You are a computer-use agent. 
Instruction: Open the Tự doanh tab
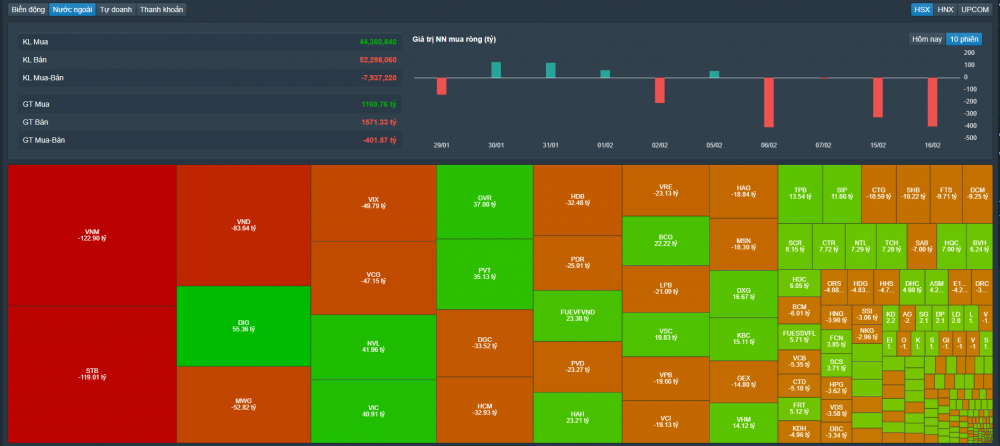click(x=116, y=10)
